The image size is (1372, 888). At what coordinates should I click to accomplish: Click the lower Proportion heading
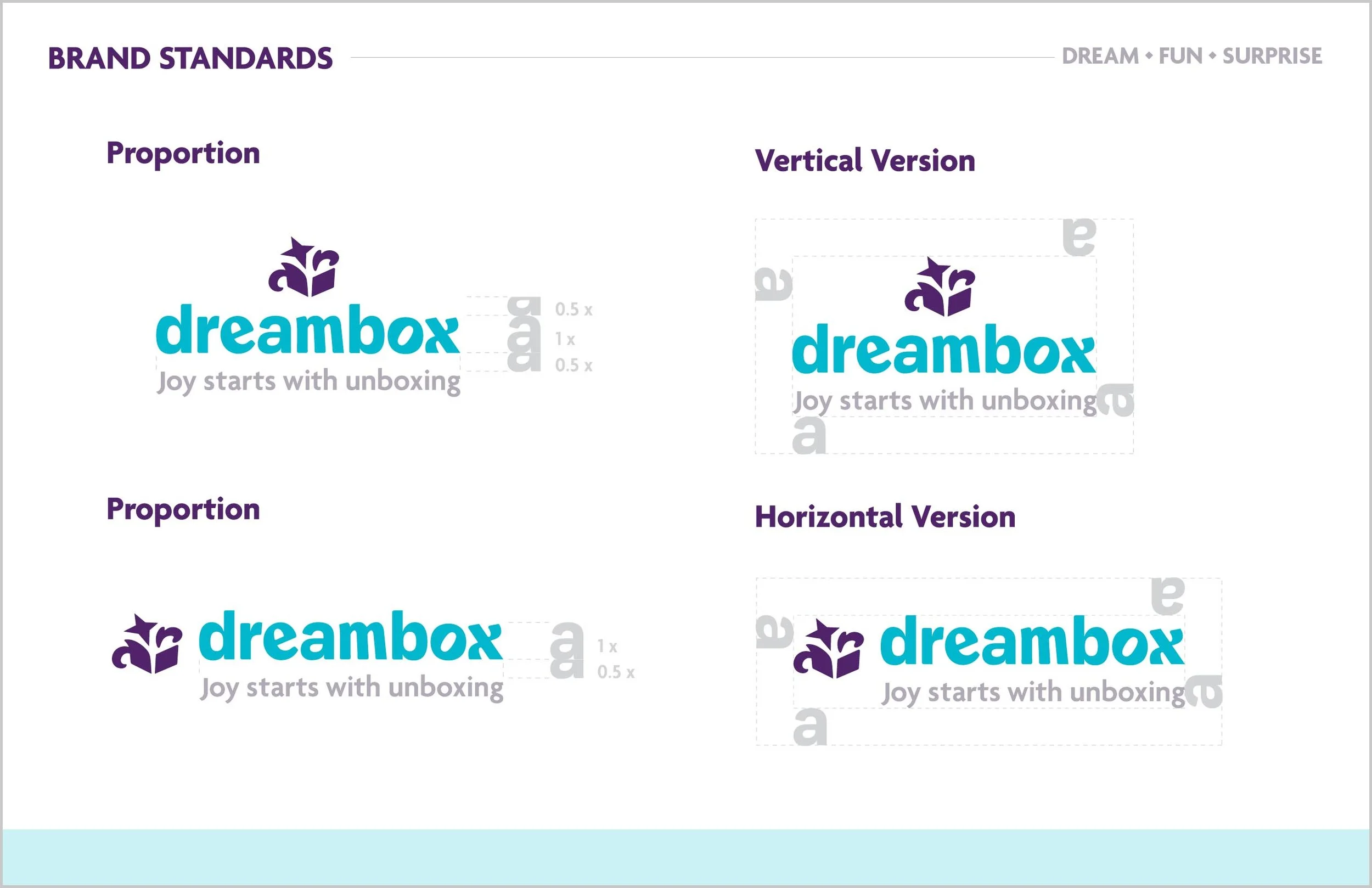[x=183, y=510]
